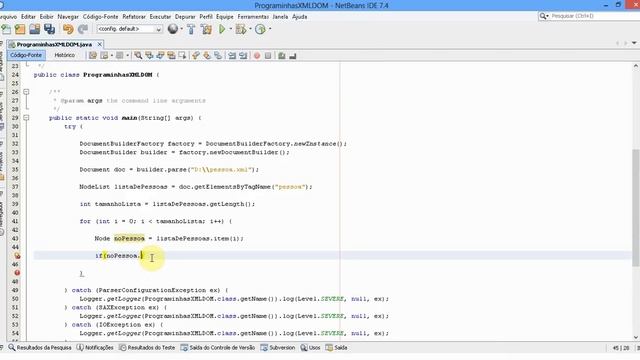Click the Find Next Occurrence editor icon
Viewport: 640px width, 360px height.
click(x=160, y=56)
